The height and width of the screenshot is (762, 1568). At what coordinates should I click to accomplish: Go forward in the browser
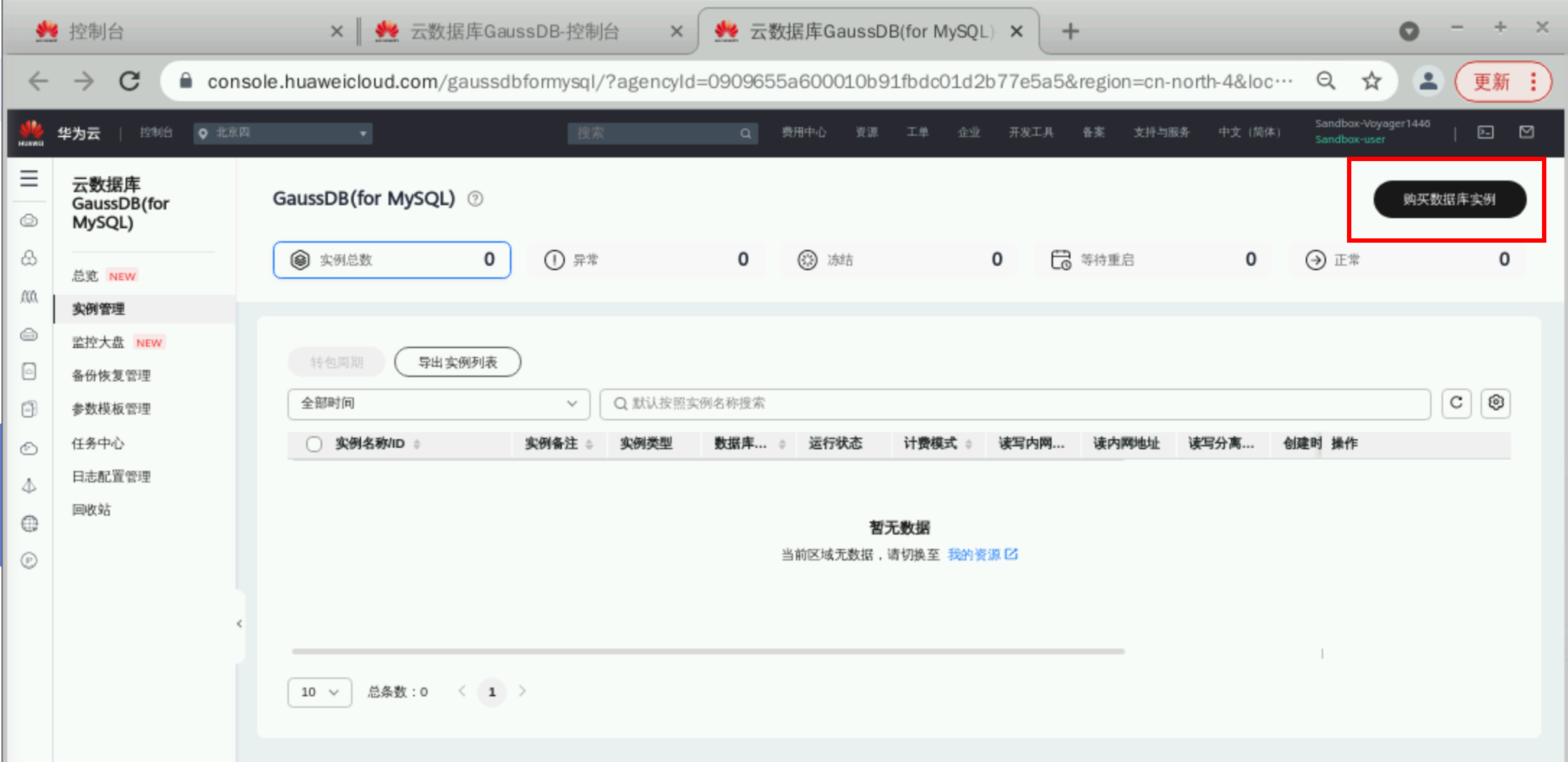84,81
